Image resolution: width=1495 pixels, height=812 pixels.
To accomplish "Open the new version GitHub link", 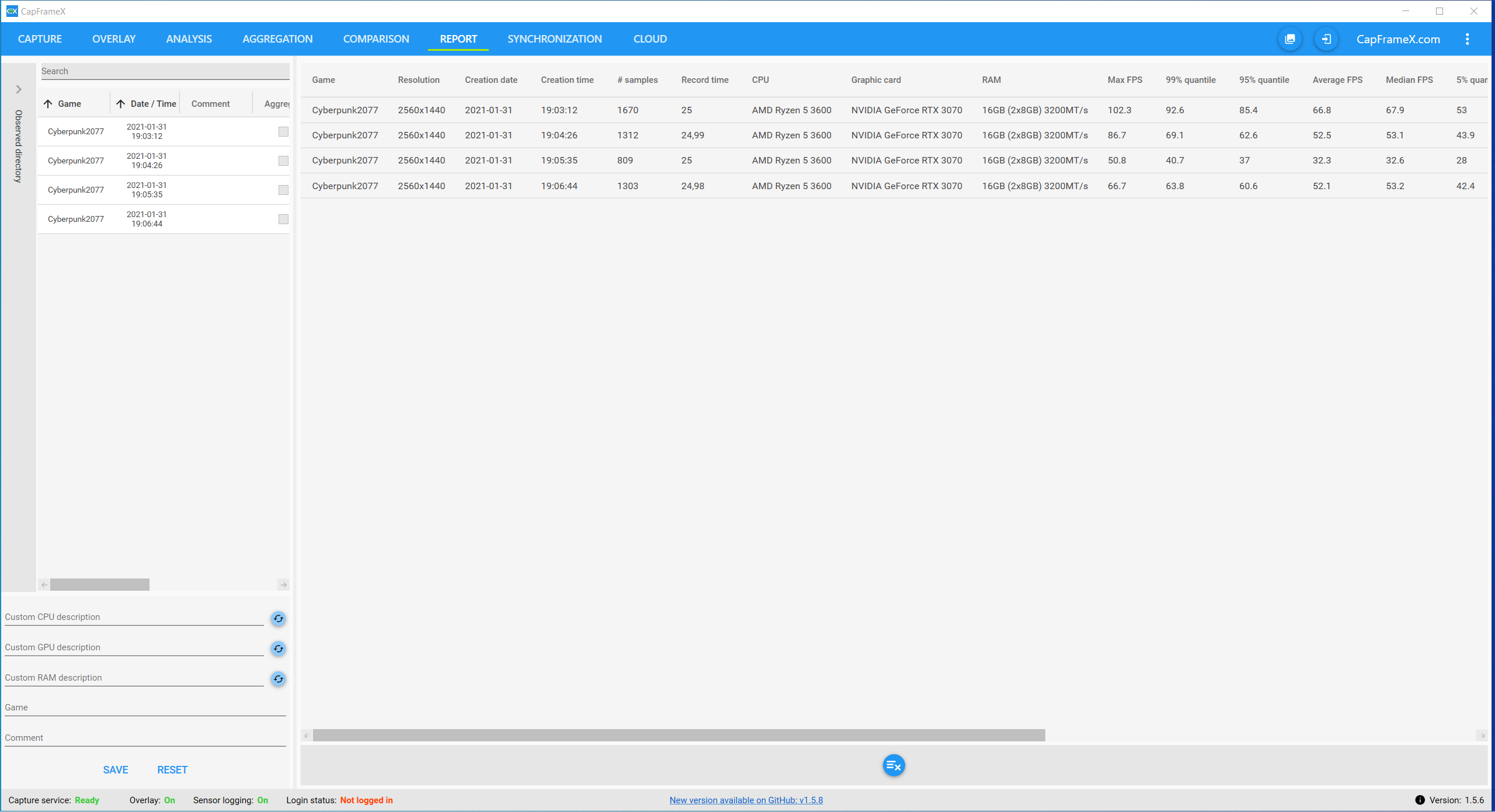I will click(746, 800).
